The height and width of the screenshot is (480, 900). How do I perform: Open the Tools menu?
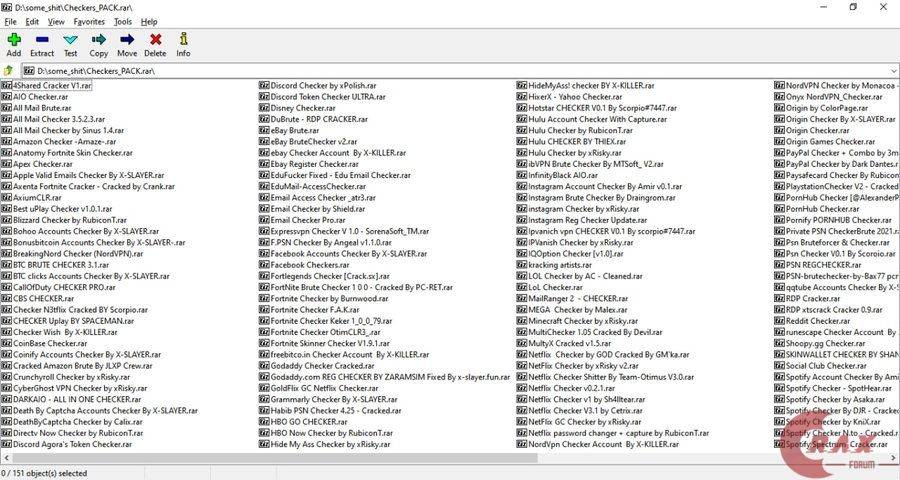(123, 22)
